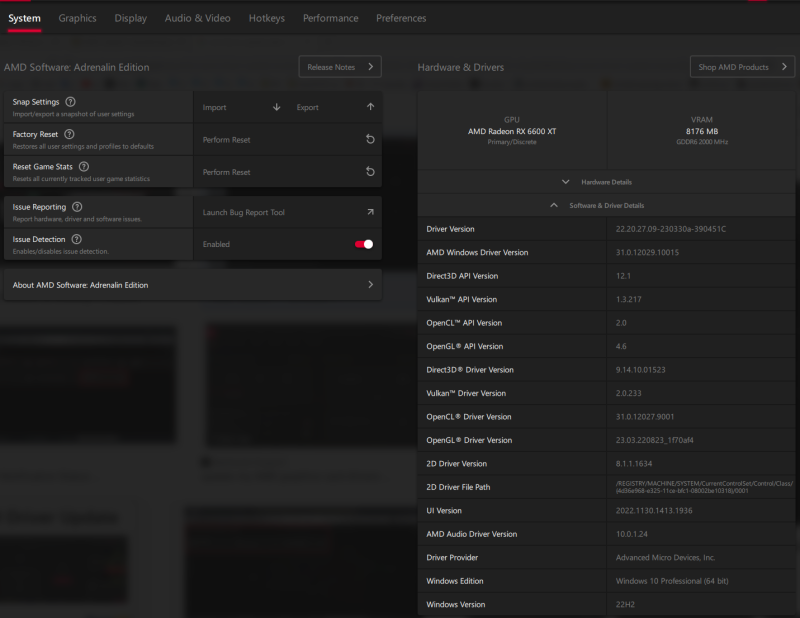This screenshot has height=618, width=800.
Task: Click the Bug Report external arrow icon
Action: 370,212
